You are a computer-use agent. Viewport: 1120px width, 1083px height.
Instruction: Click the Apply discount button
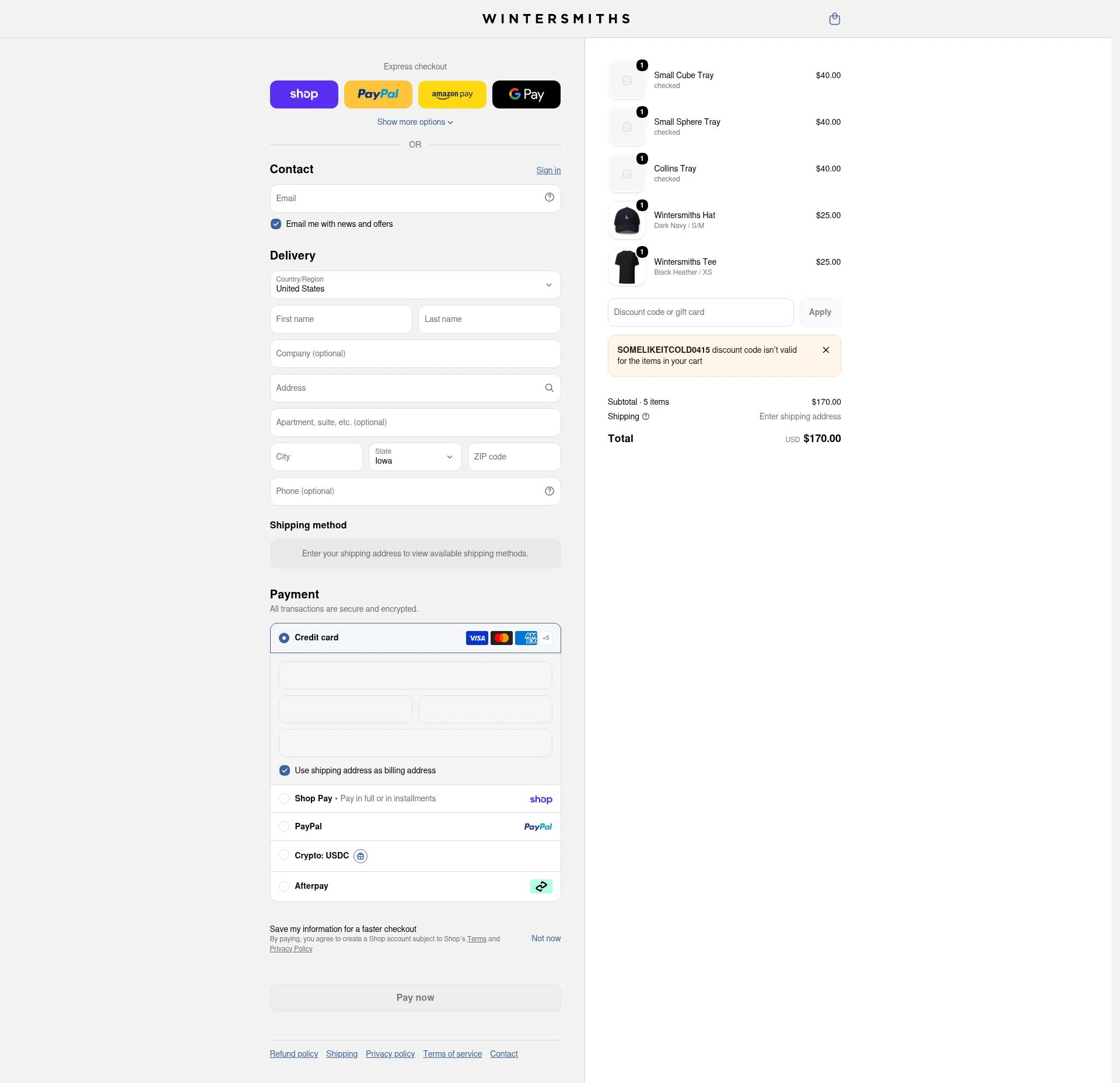point(820,312)
